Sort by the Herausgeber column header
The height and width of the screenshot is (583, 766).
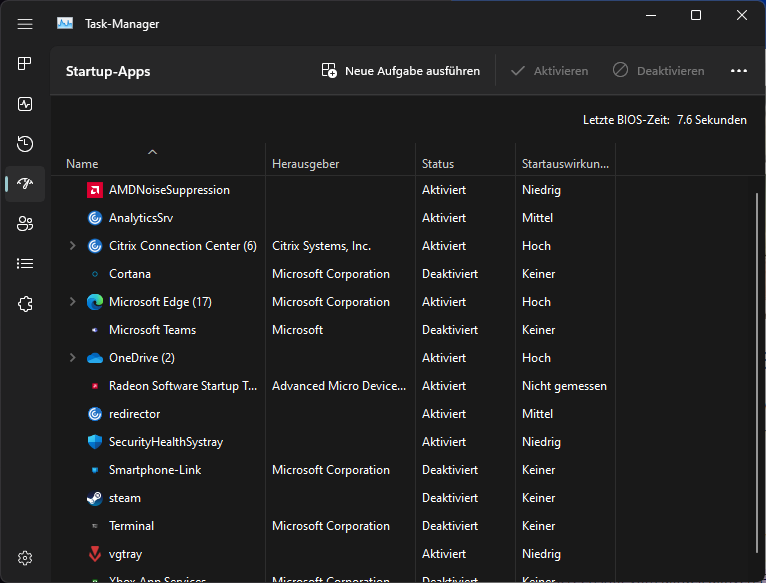(305, 164)
